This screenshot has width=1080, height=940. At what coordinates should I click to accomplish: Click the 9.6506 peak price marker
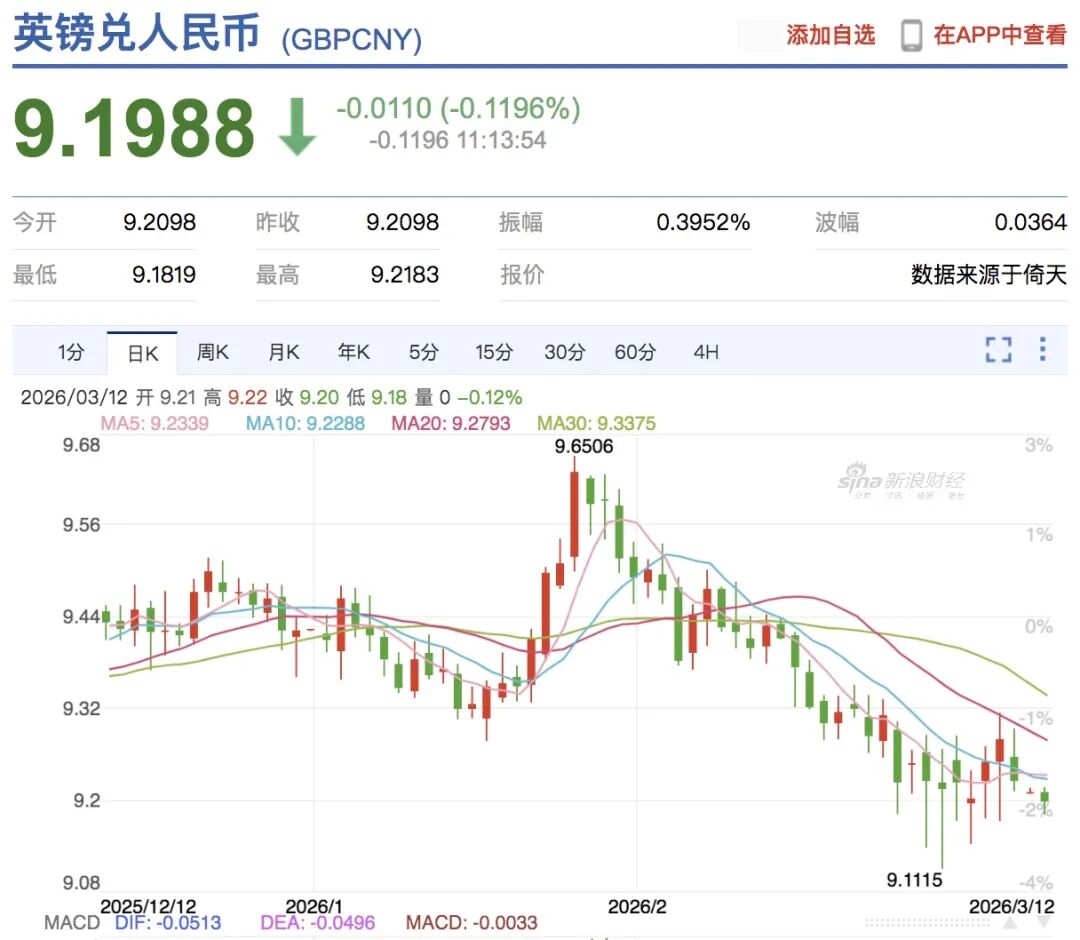(583, 447)
